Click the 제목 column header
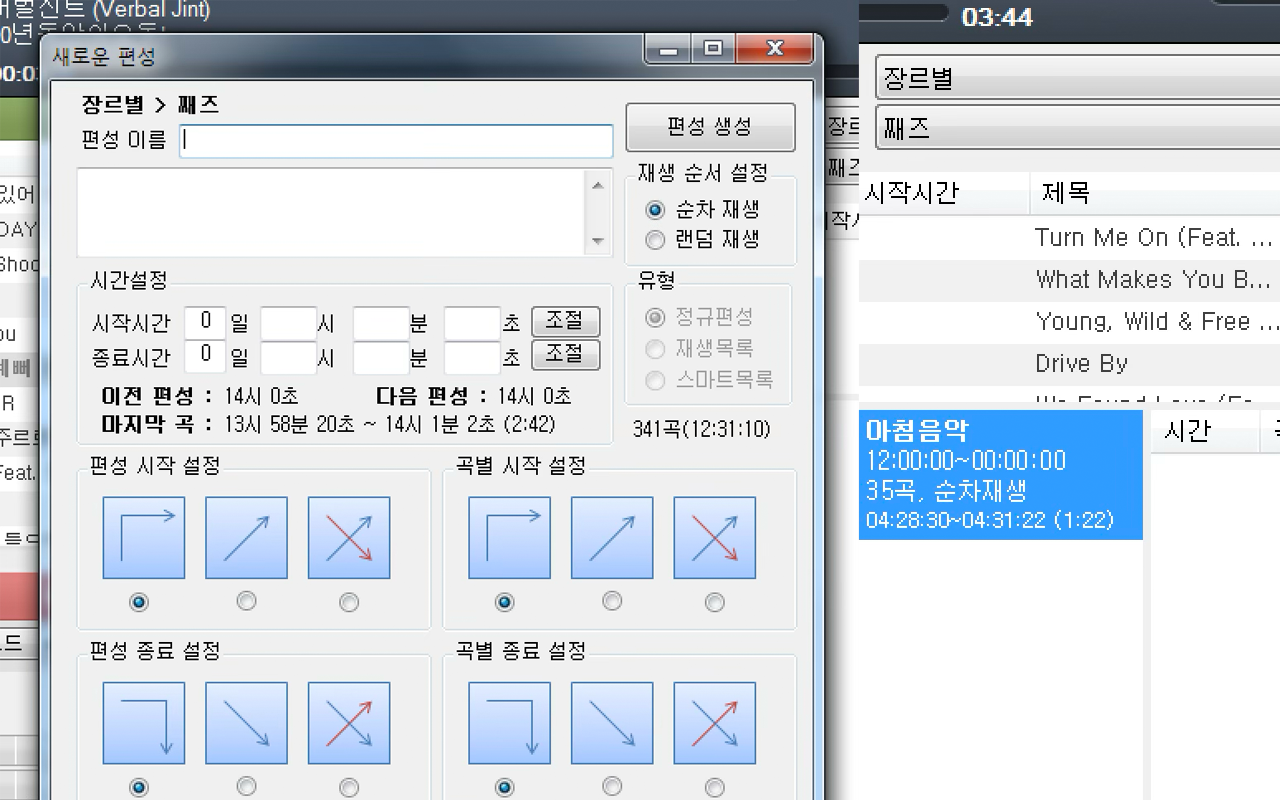The width and height of the screenshot is (1280, 800). pyautogui.click(x=1065, y=192)
